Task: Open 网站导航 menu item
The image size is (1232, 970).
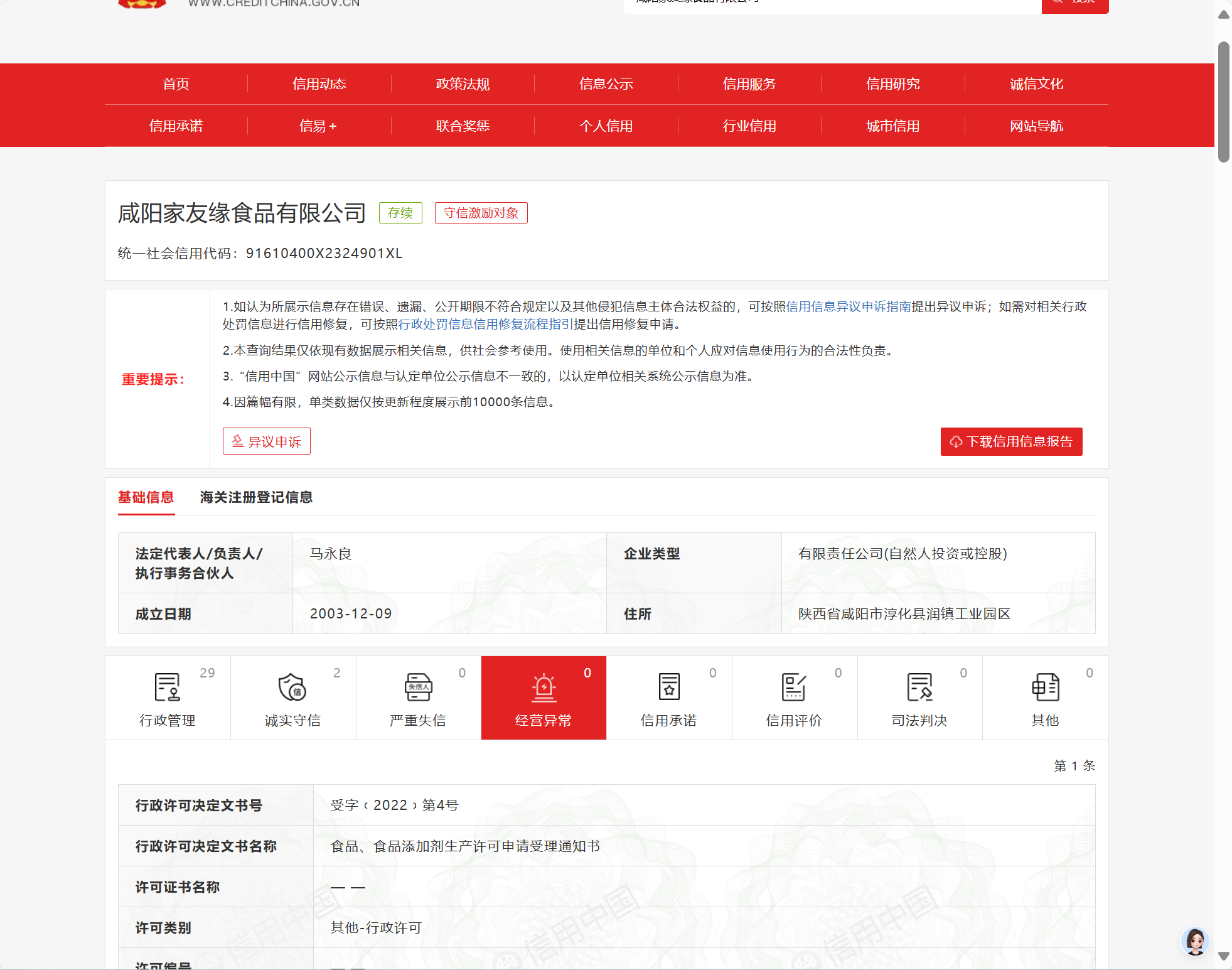Action: [x=1036, y=126]
